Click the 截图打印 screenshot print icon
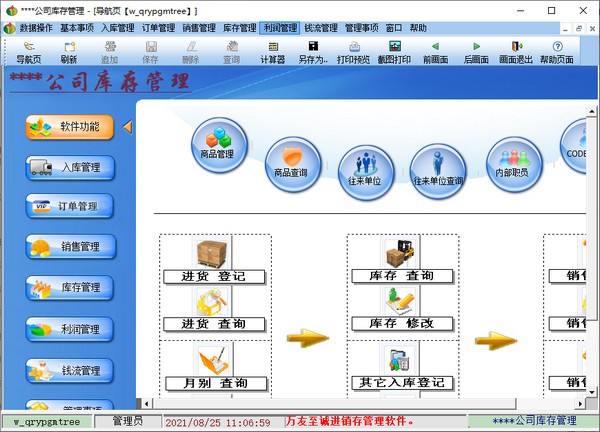This screenshot has width=600, height=432. [394, 51]
